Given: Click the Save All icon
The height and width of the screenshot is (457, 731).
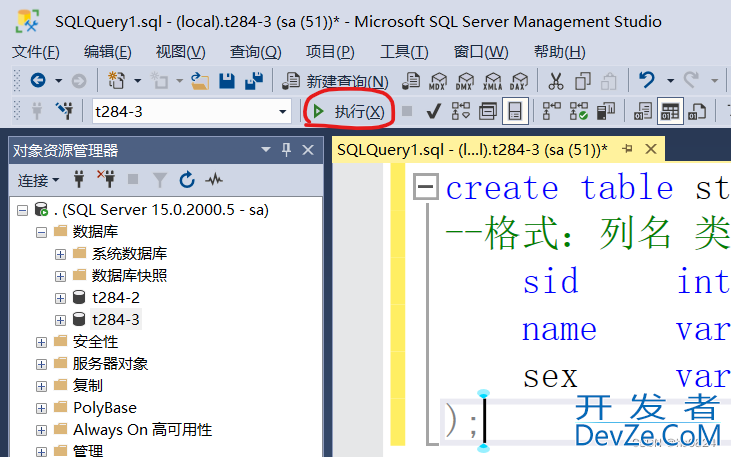Looking at the screenshot, I should point(254,81).
